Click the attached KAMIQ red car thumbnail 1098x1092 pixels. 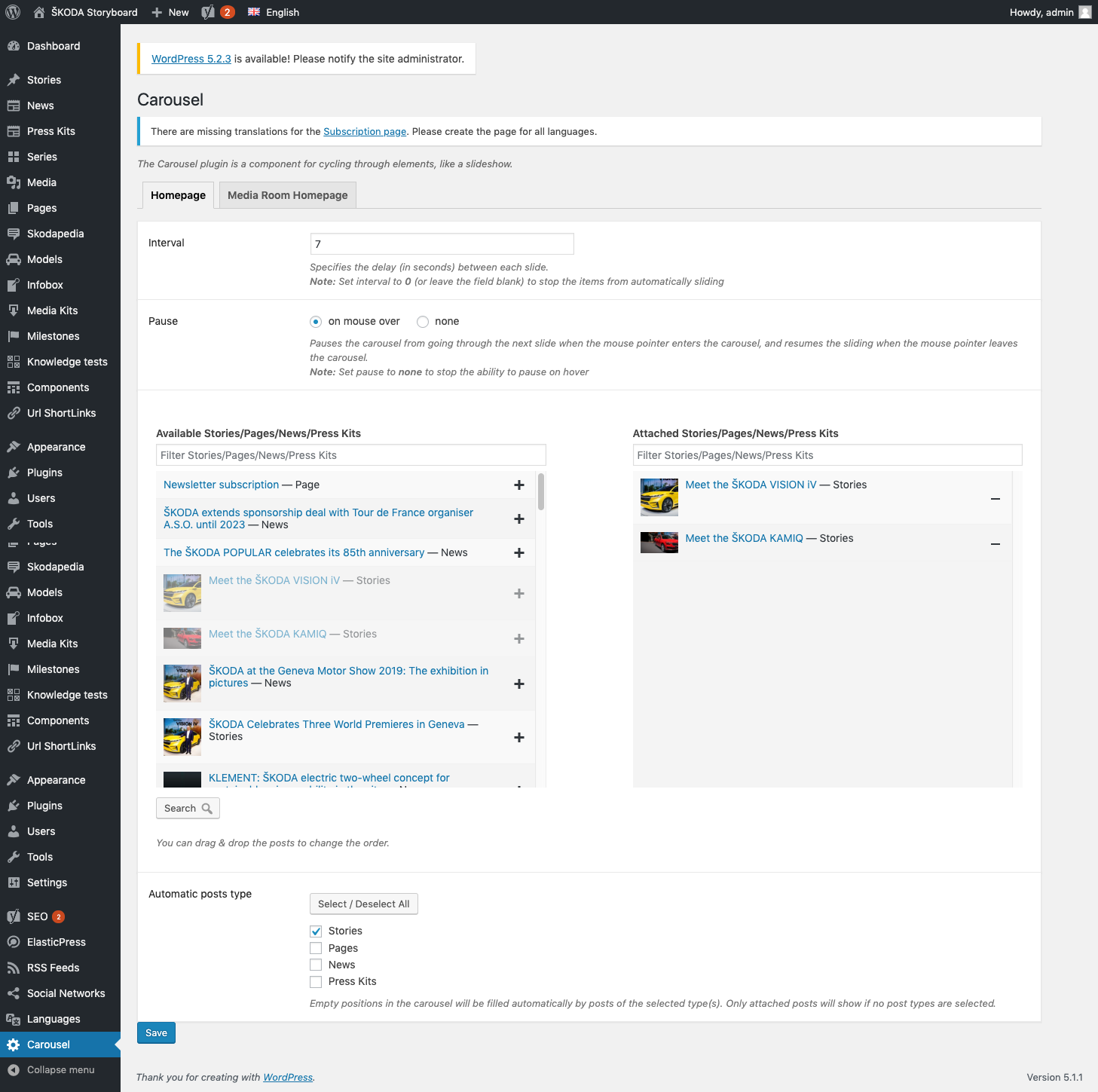pyautogui.click(x=659, y=543)
